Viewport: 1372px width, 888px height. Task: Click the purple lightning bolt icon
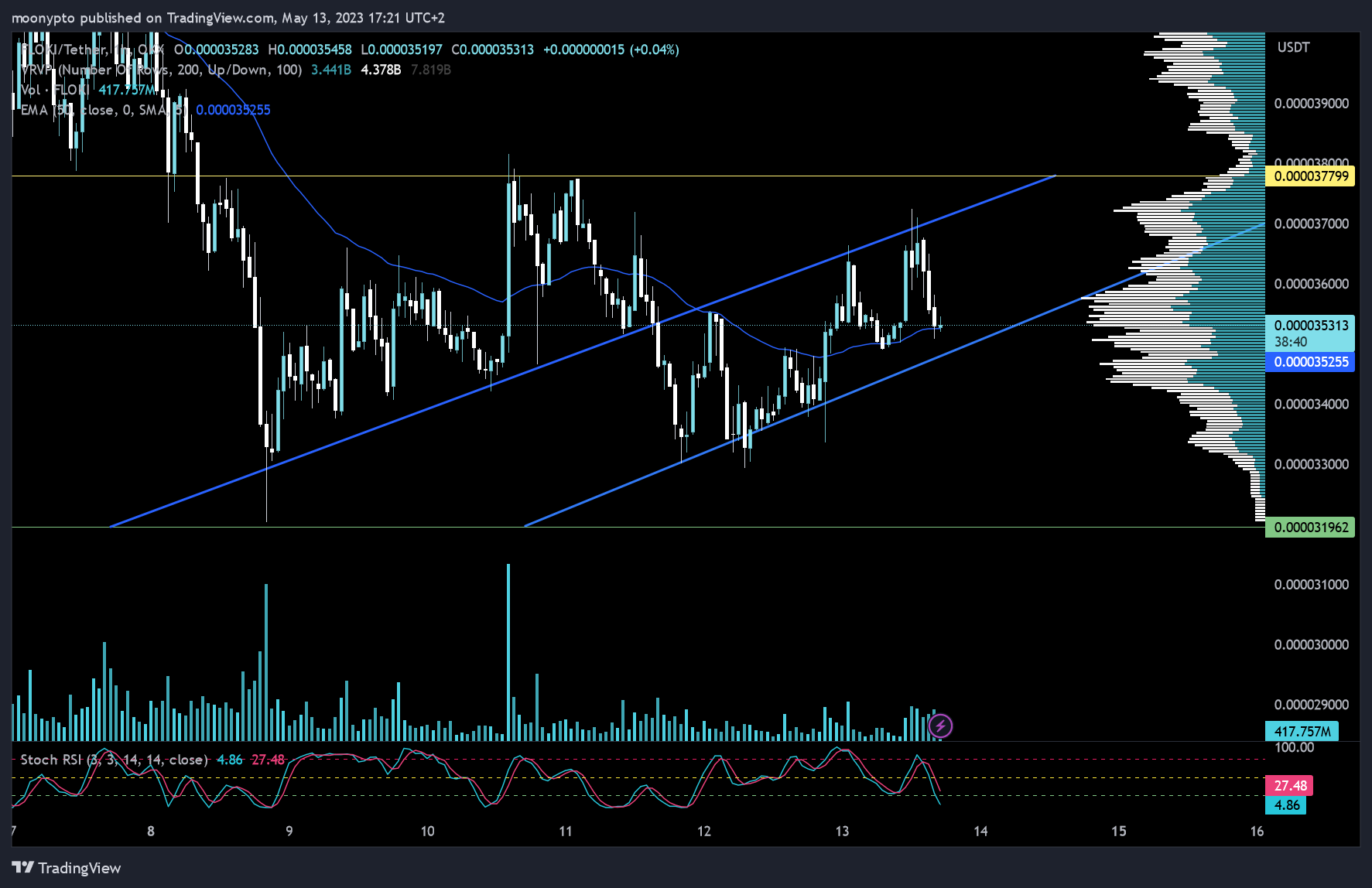pos(940,726)
